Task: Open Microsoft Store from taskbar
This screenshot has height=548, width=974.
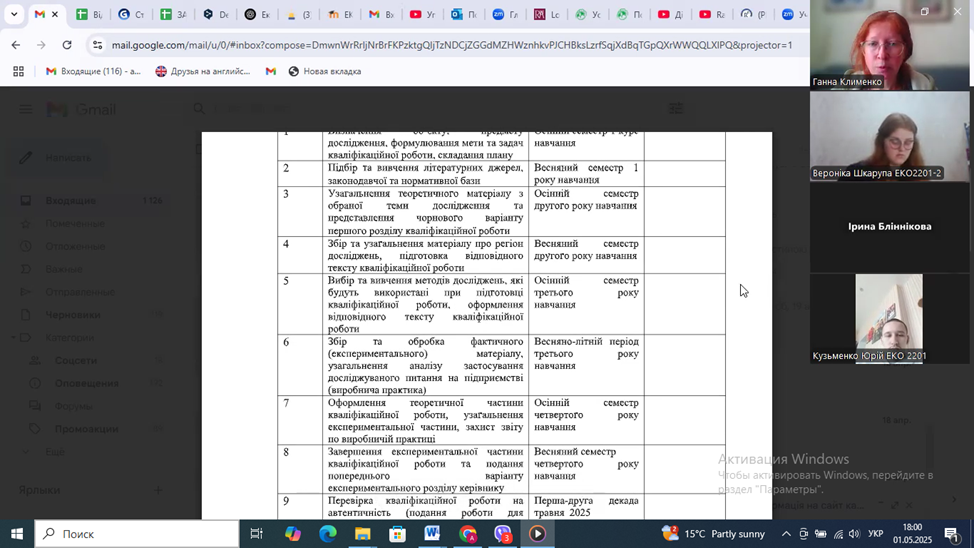Action: click(397, 534)
